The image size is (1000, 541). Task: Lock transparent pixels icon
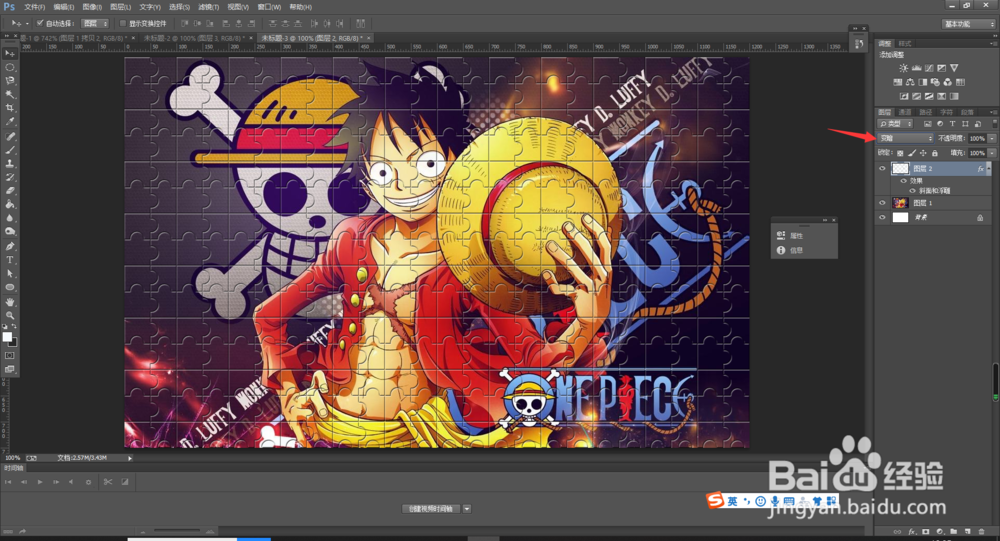(900, 153)
